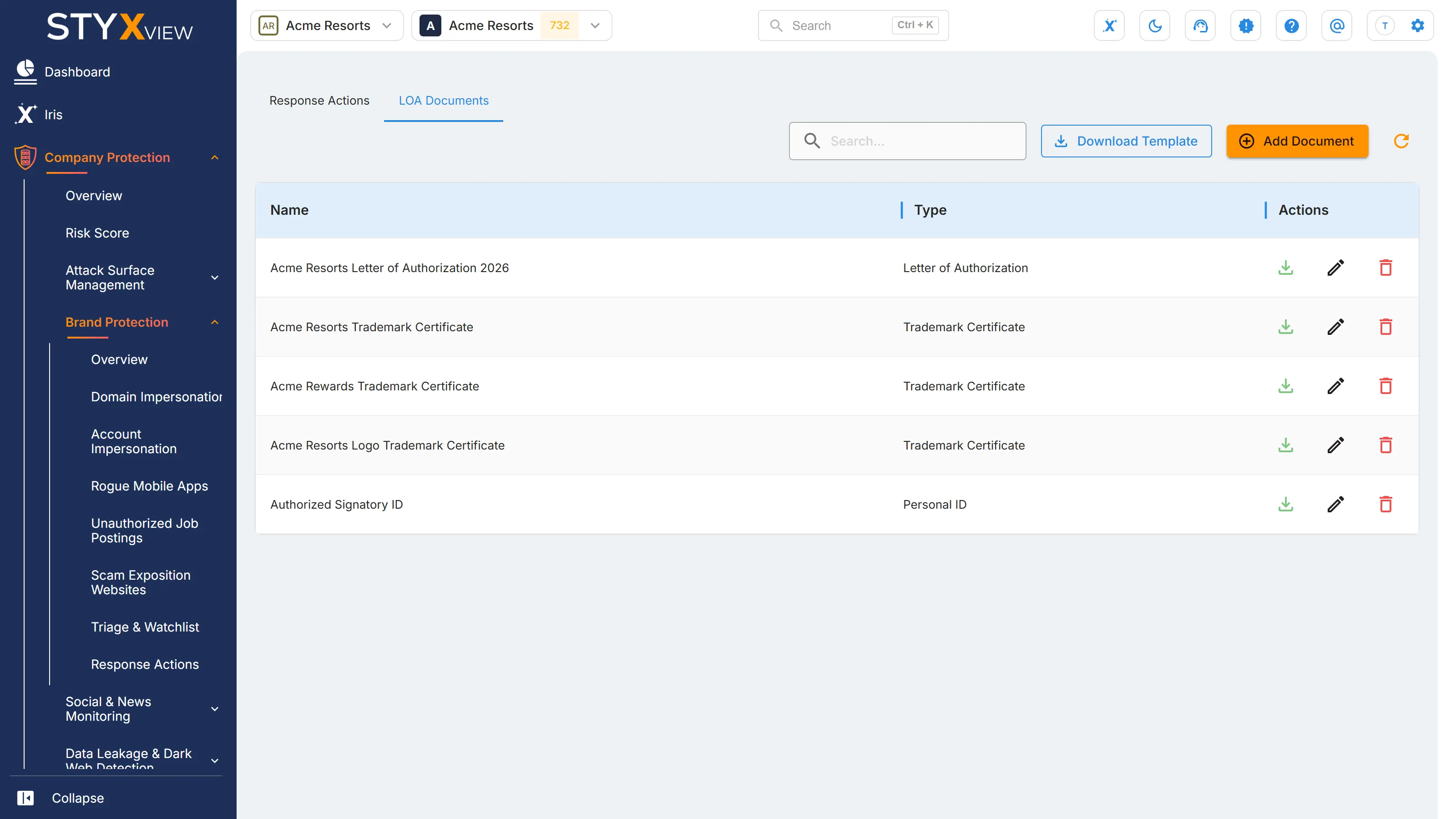The height and width of the screenshot is (819, 1456).
Task: Click the Add Document button
Action: click(1297, 141)
